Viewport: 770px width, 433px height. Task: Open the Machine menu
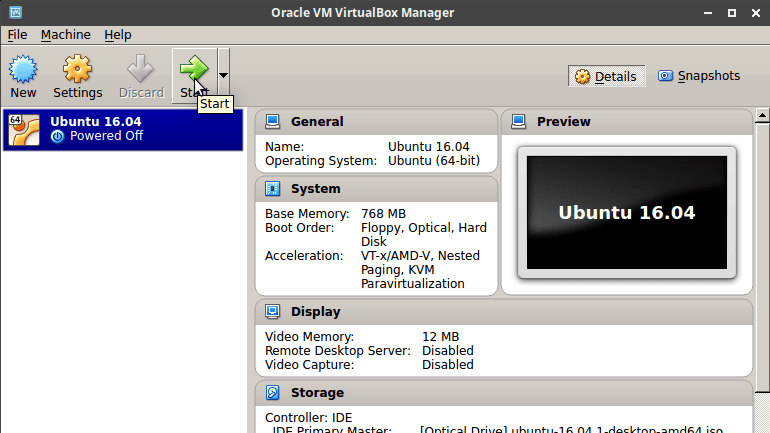(66, 35)
